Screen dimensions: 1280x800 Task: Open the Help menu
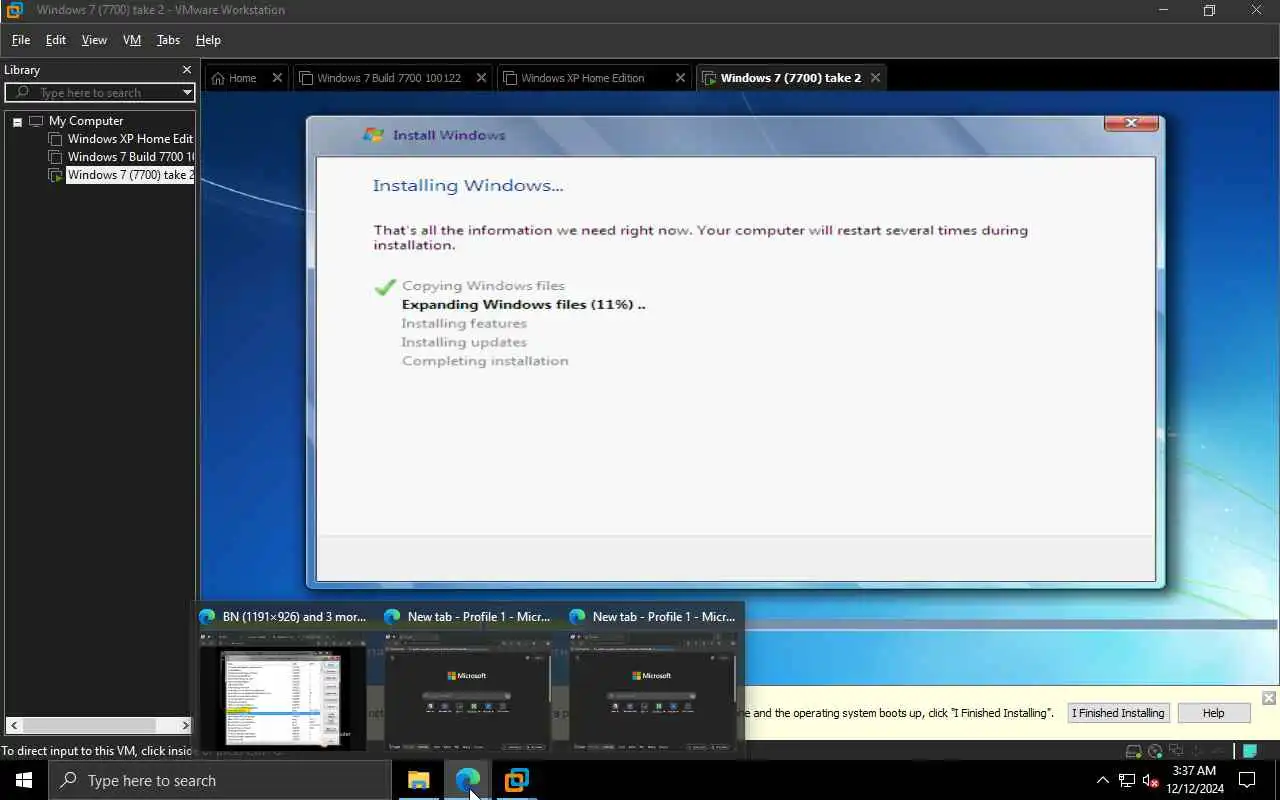pos(208,40)
